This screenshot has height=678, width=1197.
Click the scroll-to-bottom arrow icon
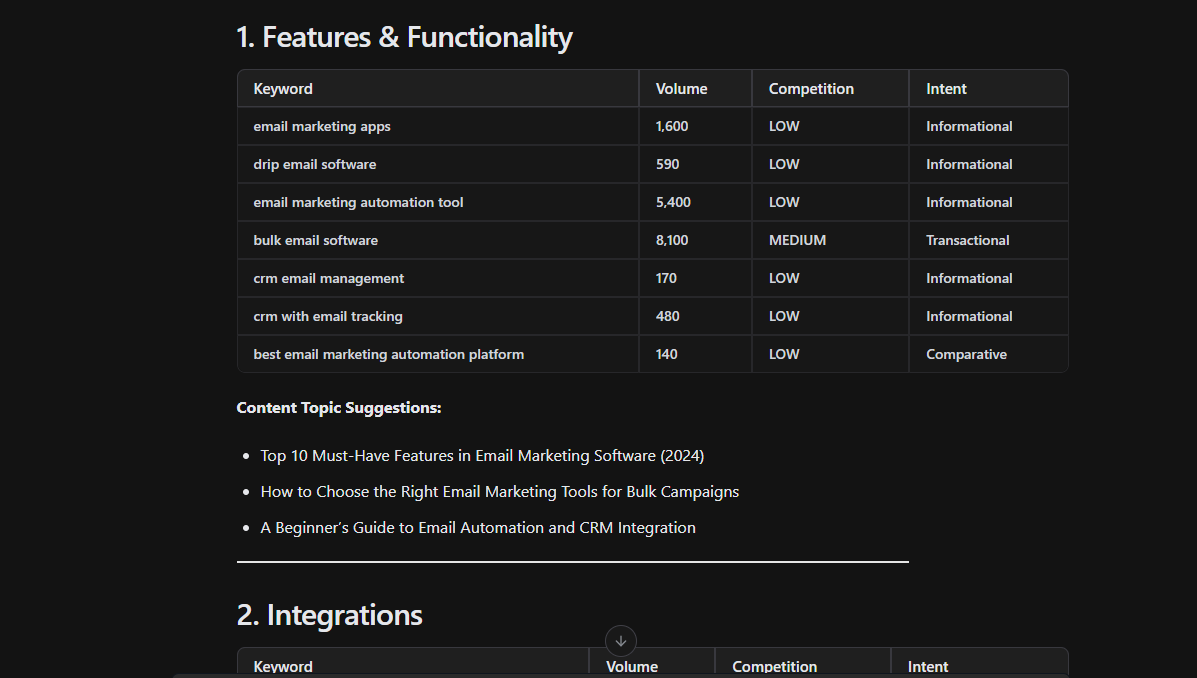[620, 641]
